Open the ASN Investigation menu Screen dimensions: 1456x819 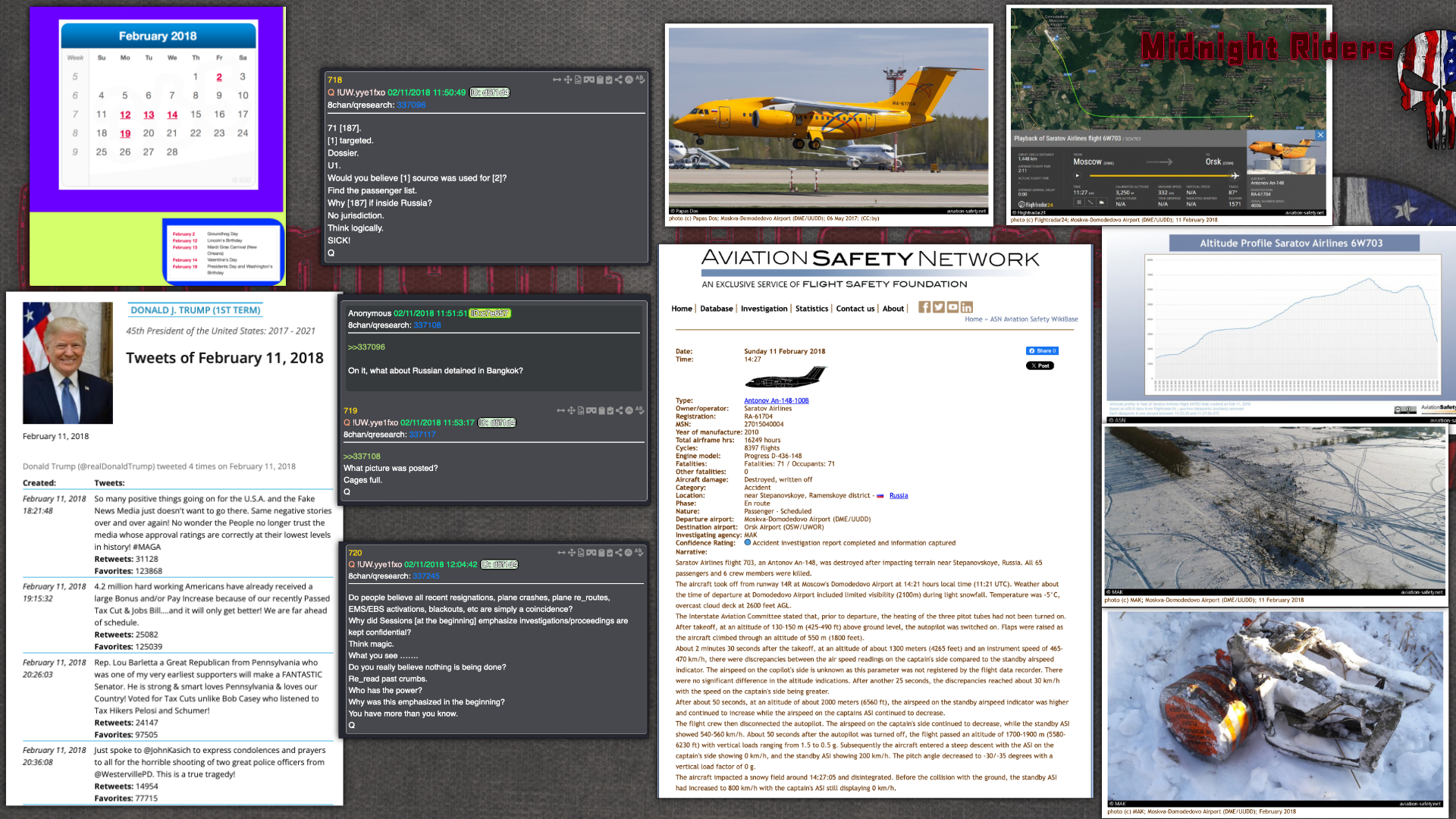(x=764, y=309)
